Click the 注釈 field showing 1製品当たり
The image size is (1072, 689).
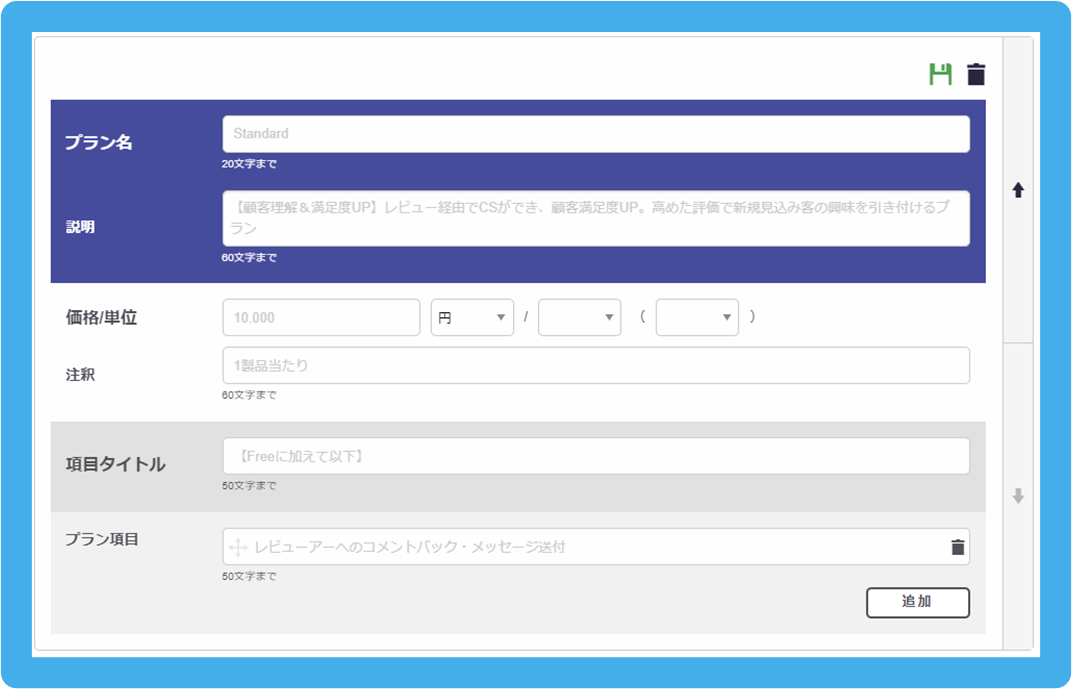[595, 365]
